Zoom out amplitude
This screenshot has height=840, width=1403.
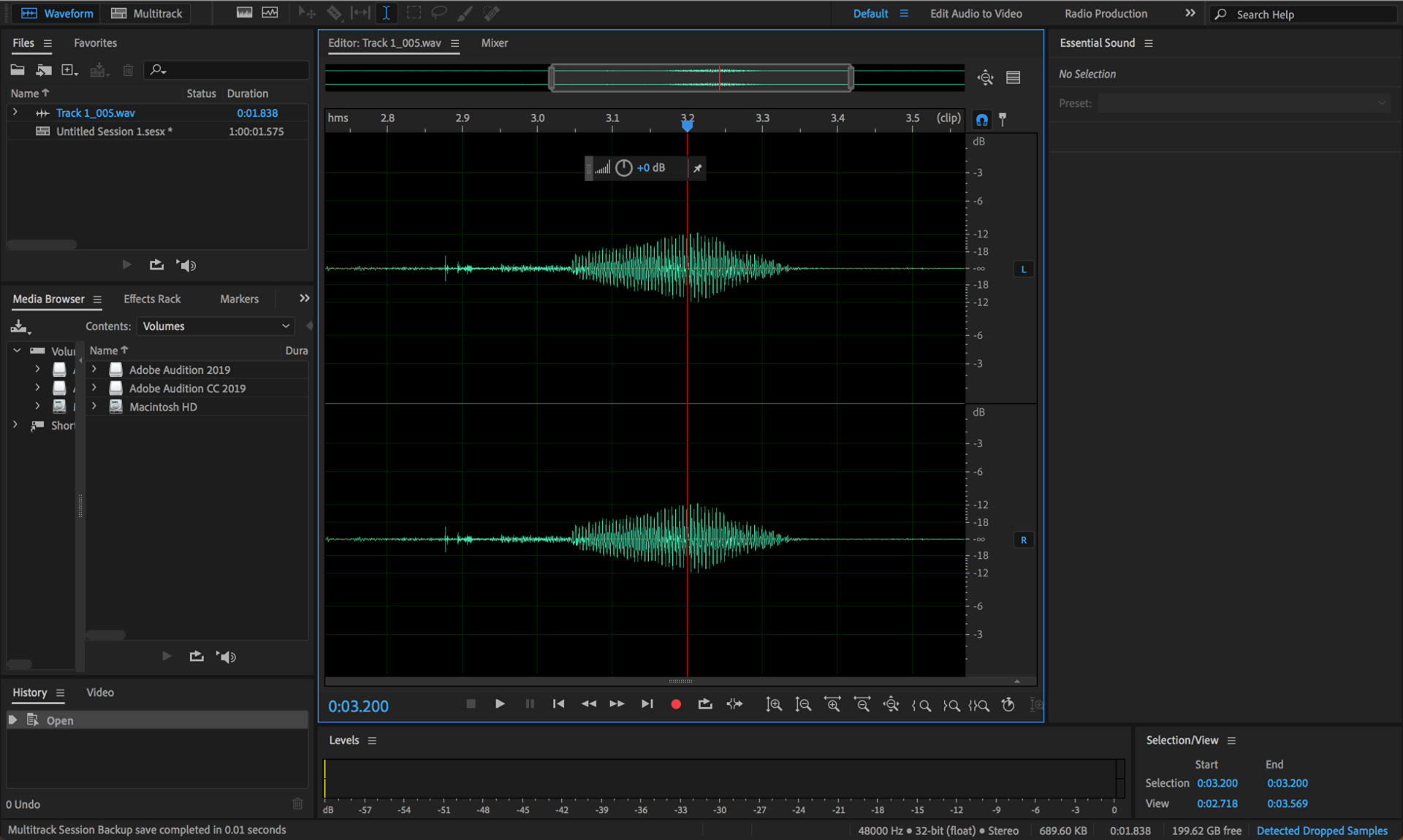[803, 705]
